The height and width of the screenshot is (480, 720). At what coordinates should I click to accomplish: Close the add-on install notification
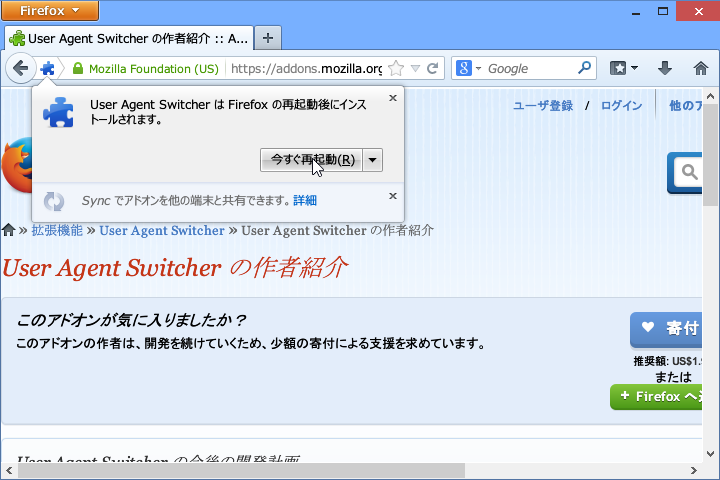coord(393,98)
